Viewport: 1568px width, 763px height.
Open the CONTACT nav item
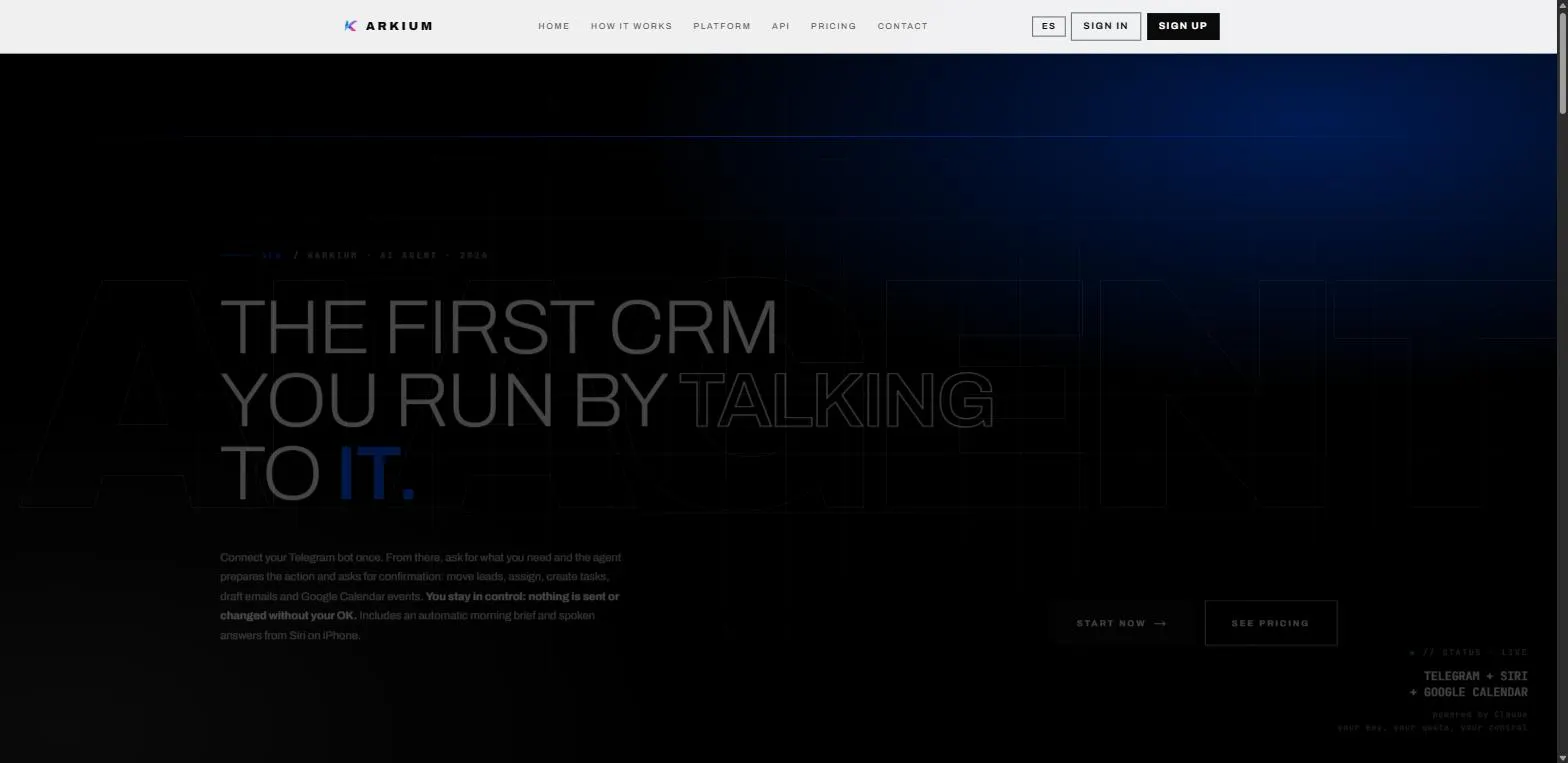[x=903, y=26]
